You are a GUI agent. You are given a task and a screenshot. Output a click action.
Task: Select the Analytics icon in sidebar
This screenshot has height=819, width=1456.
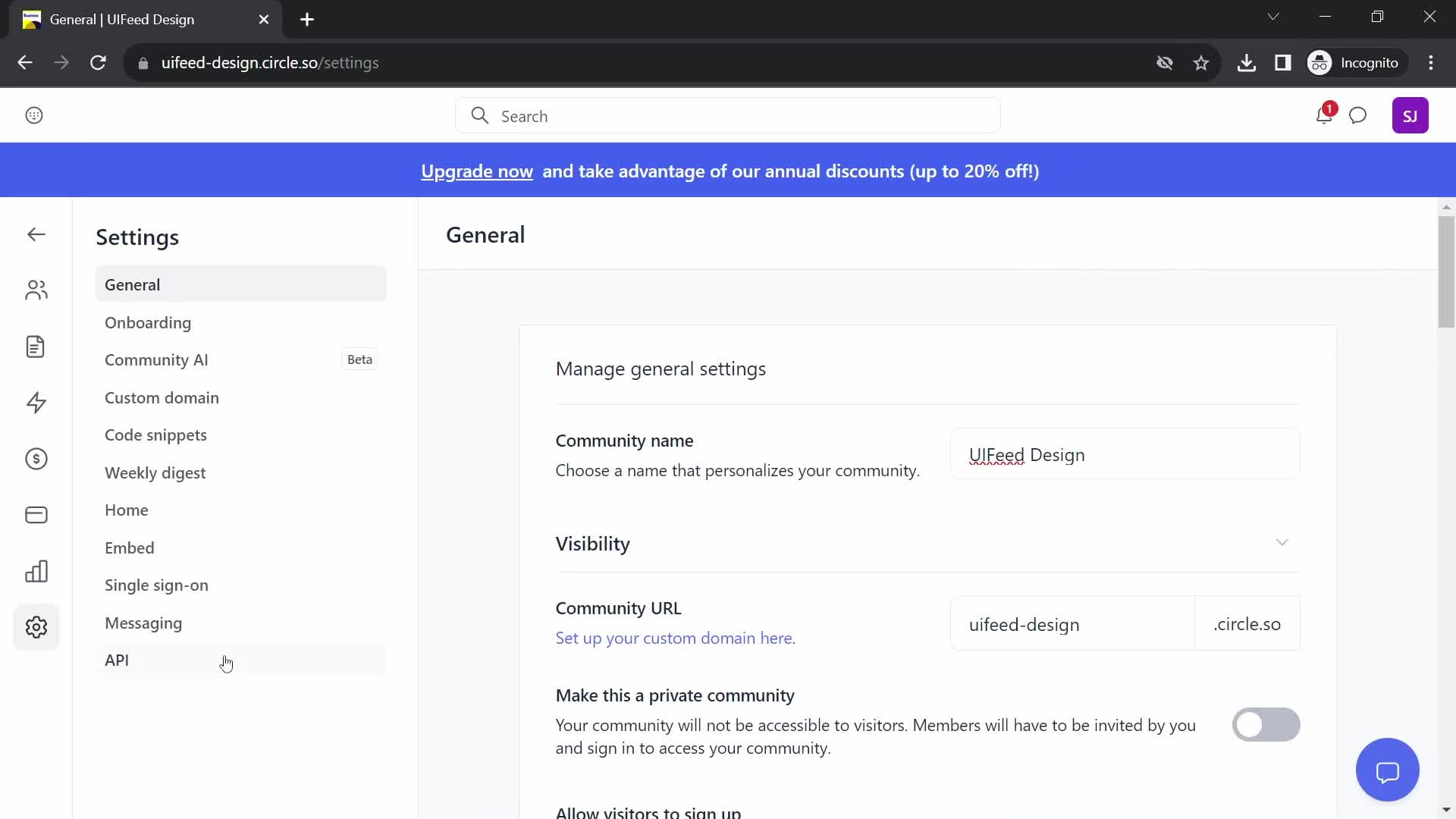click(37, 571)
